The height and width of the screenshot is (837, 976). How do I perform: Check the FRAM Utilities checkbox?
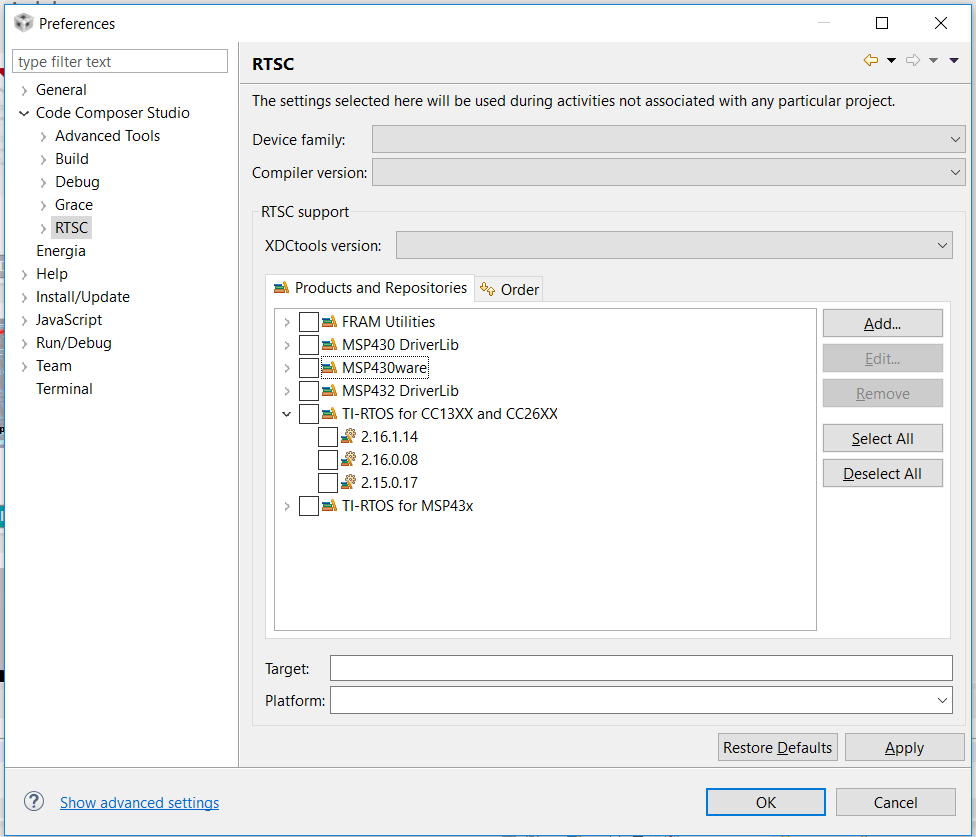[x=309, y=322]
